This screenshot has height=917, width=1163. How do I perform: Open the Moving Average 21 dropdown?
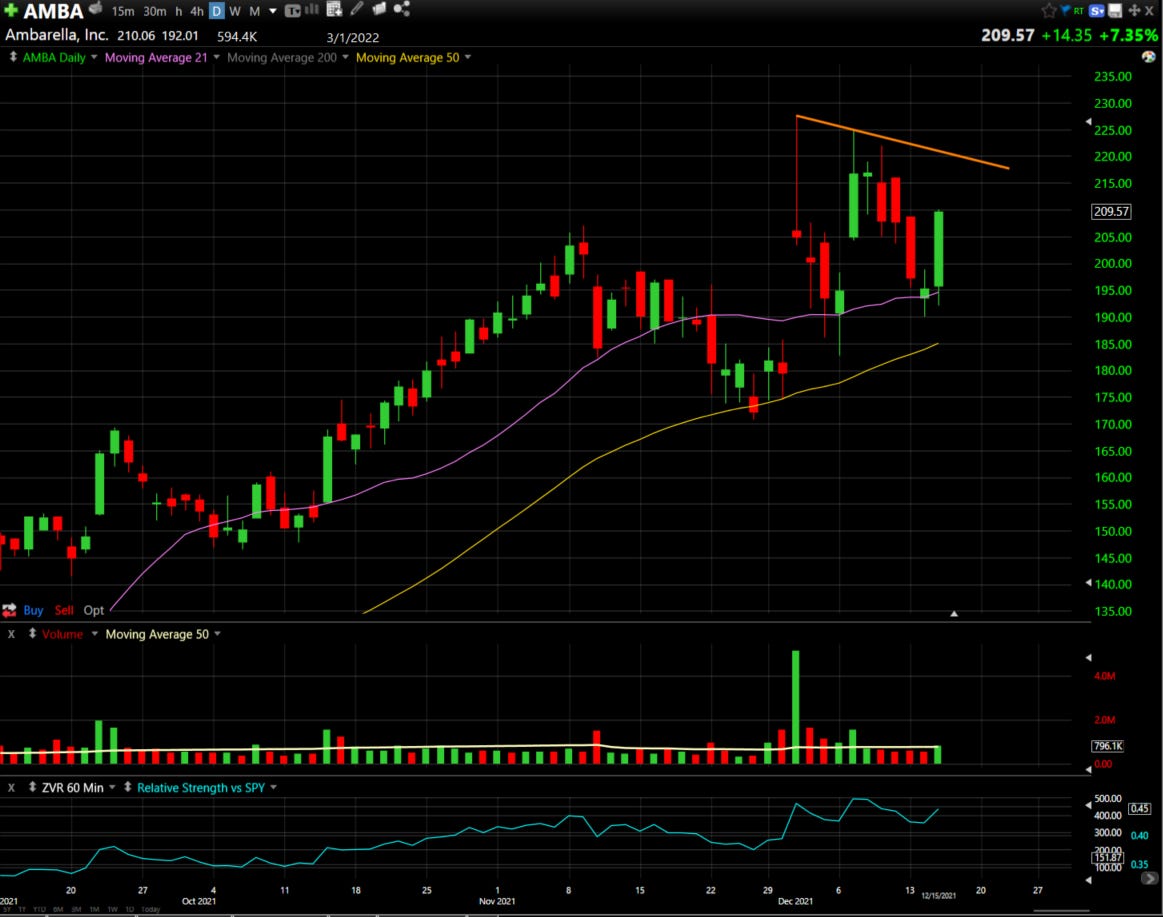coord(217,57)
